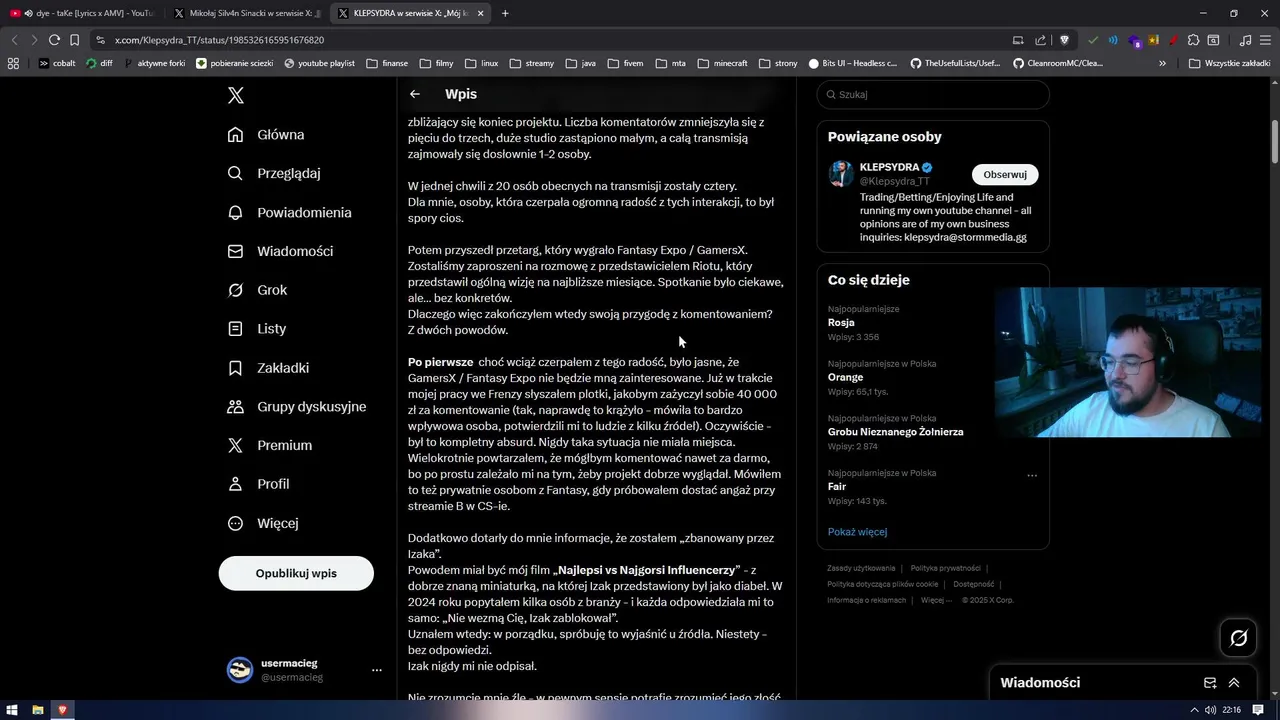
Task: Open the streamy bookmarks folder
Action: [x=531, y=63]
